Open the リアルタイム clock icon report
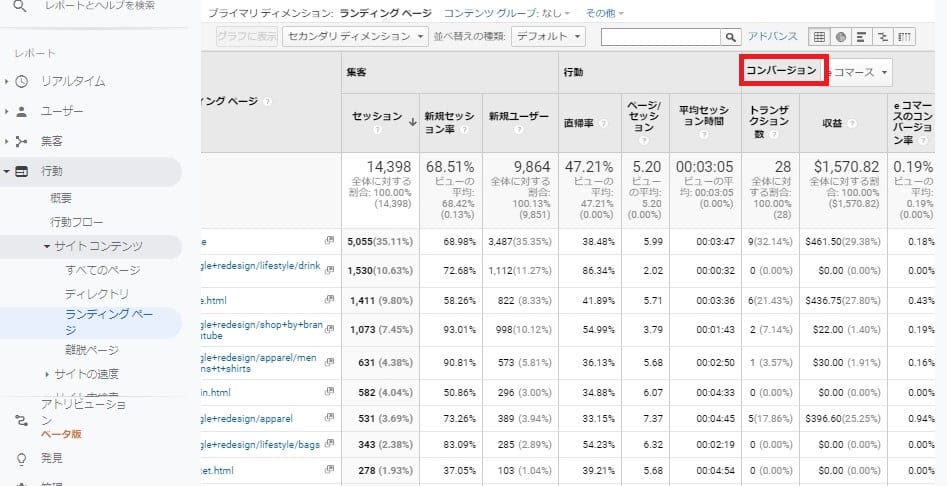Screen dimensions: 947x486 point(22,81)
